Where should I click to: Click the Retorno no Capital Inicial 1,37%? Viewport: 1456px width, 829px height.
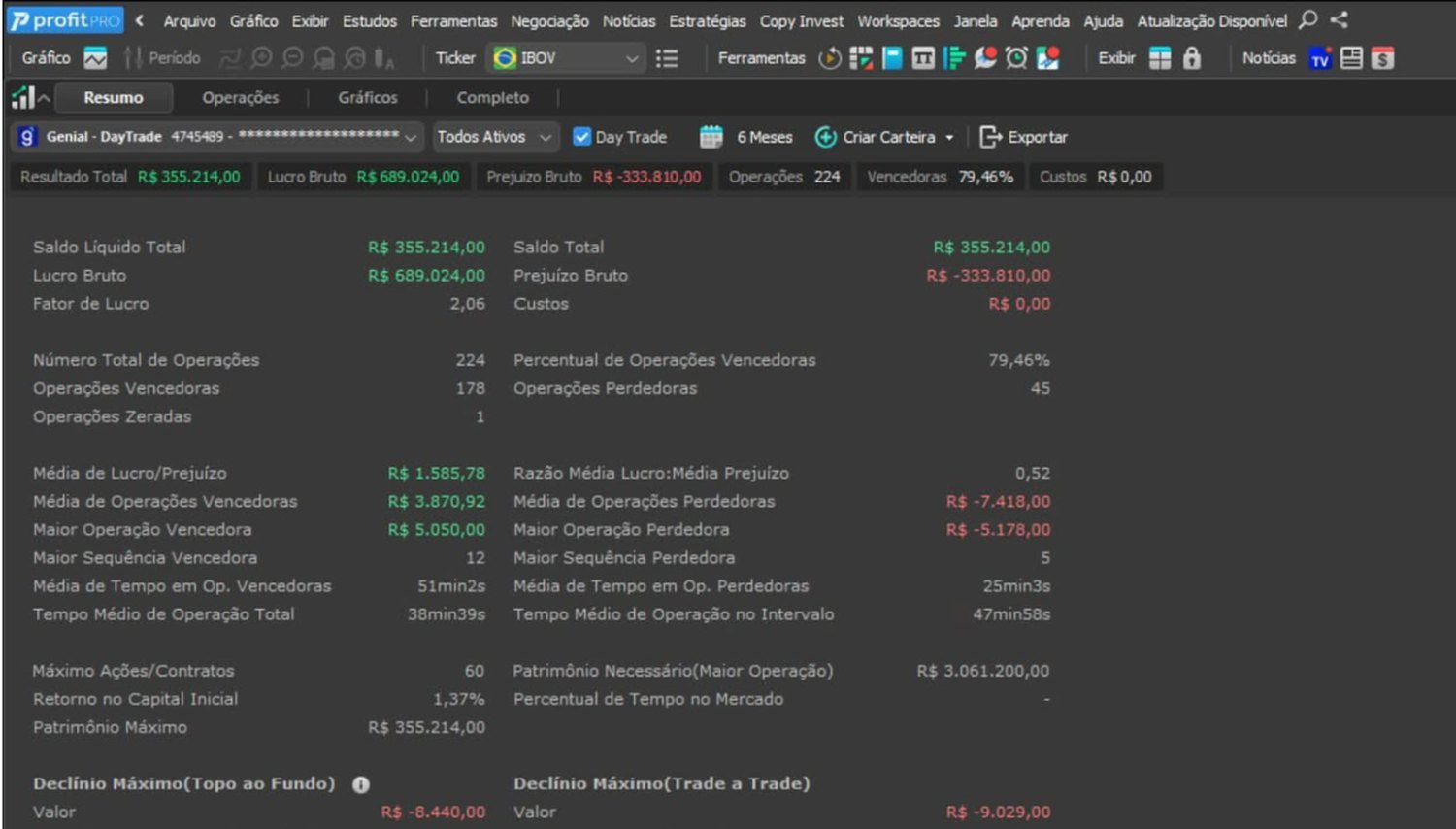pos(459,699)
